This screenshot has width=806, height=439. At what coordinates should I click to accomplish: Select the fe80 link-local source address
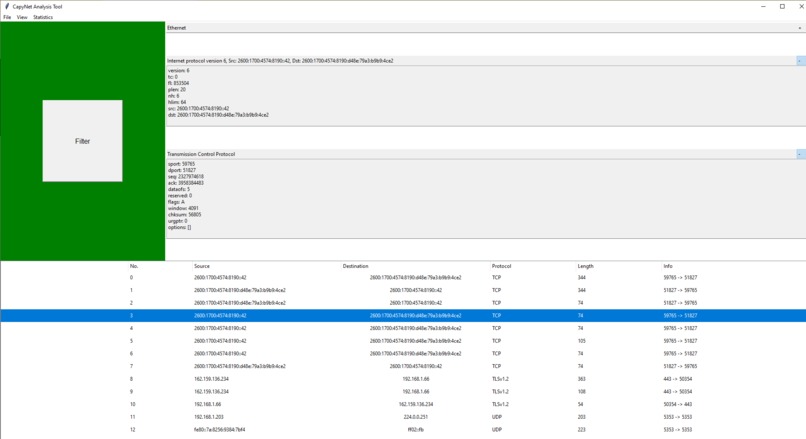click(x=219, y=430)
